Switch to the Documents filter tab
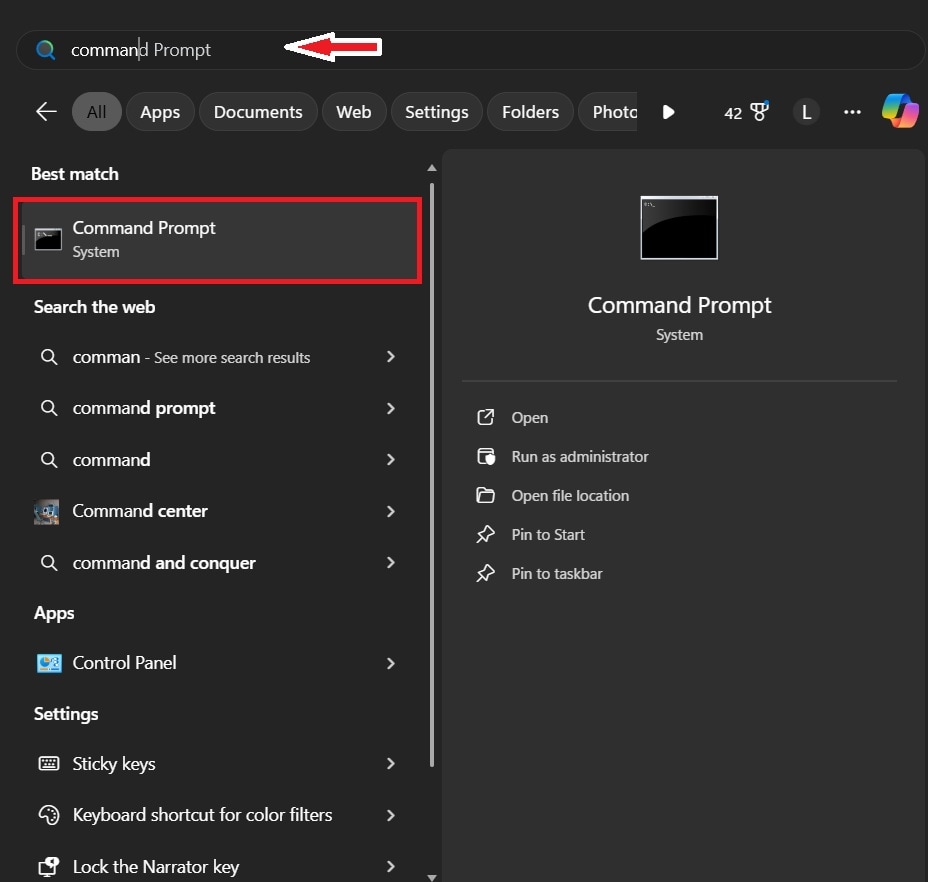This screenshot has height=882, width=928. pyautogui.click(x=258, y=112)
